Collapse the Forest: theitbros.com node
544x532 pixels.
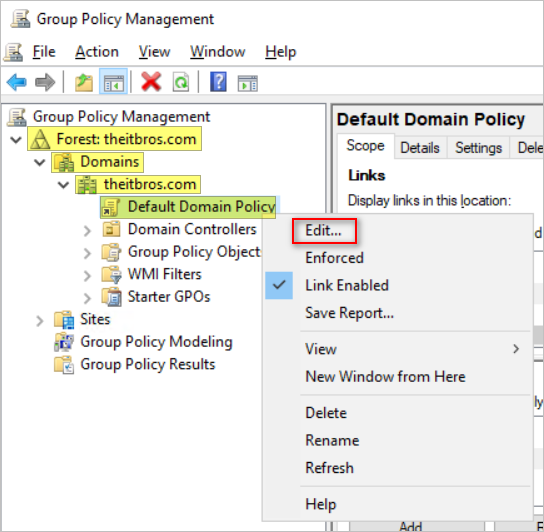(x=16, y=140)
